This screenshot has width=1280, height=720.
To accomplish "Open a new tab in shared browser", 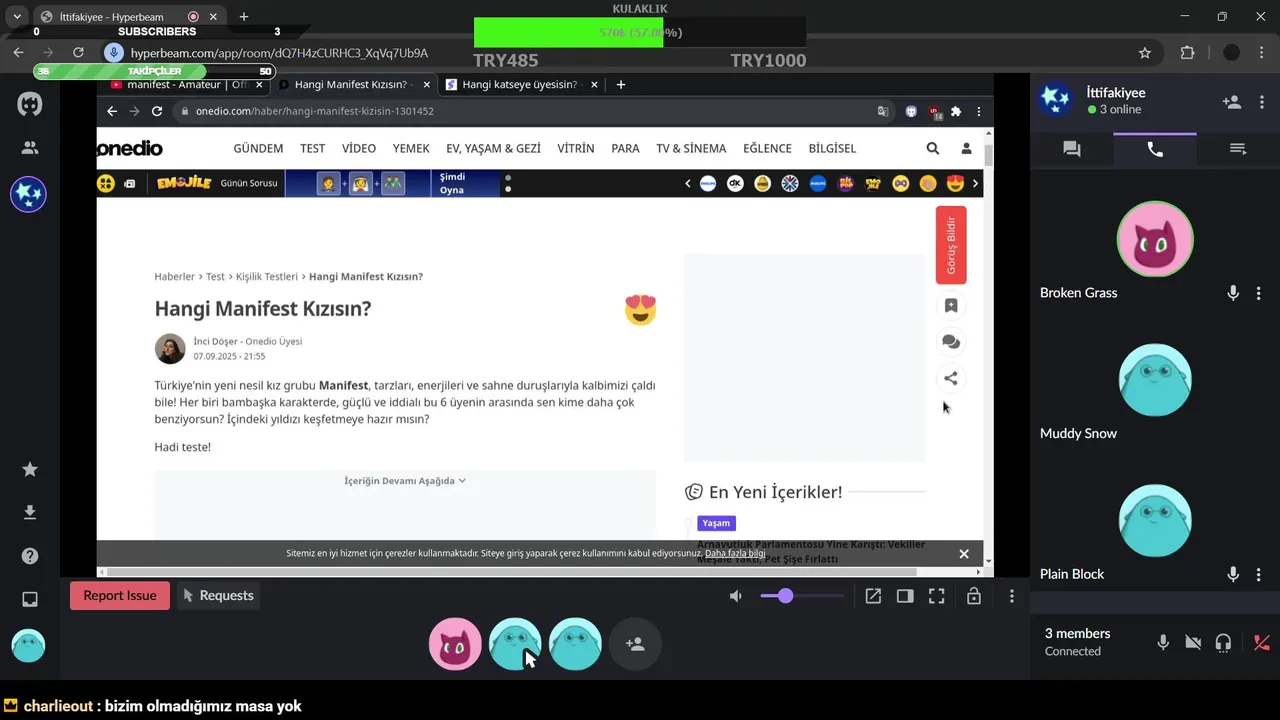I will pos(620,85).
